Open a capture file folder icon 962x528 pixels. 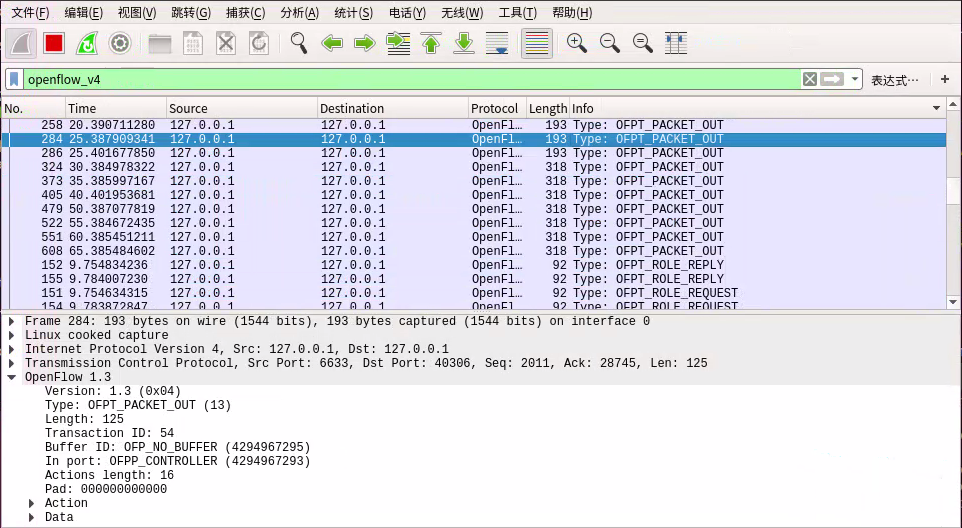(x=160, y=43)
